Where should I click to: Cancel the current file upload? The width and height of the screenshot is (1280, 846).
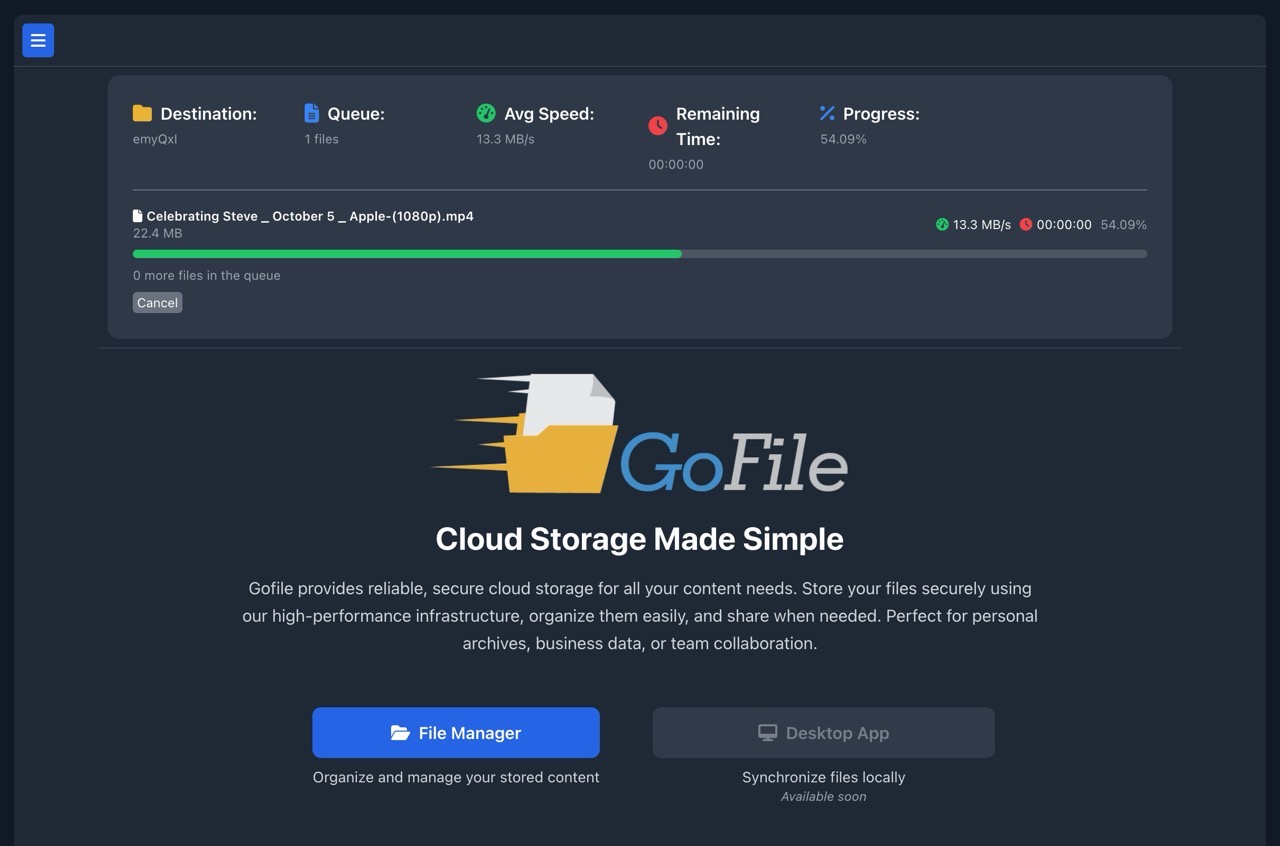157,302
